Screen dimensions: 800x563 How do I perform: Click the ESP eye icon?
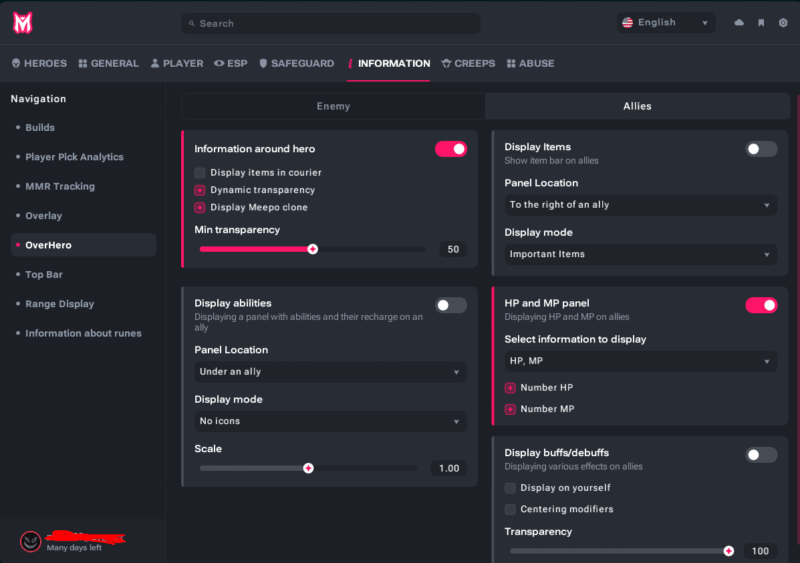pos(219,63)
